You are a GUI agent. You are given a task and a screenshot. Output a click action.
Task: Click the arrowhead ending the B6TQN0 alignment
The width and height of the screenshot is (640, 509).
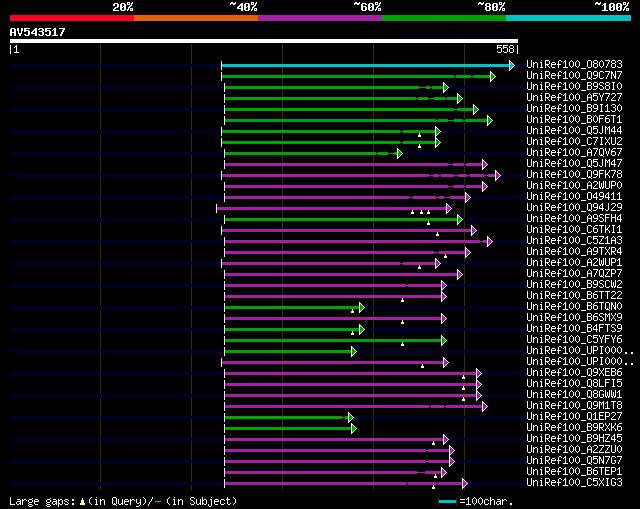pos(362,308)
